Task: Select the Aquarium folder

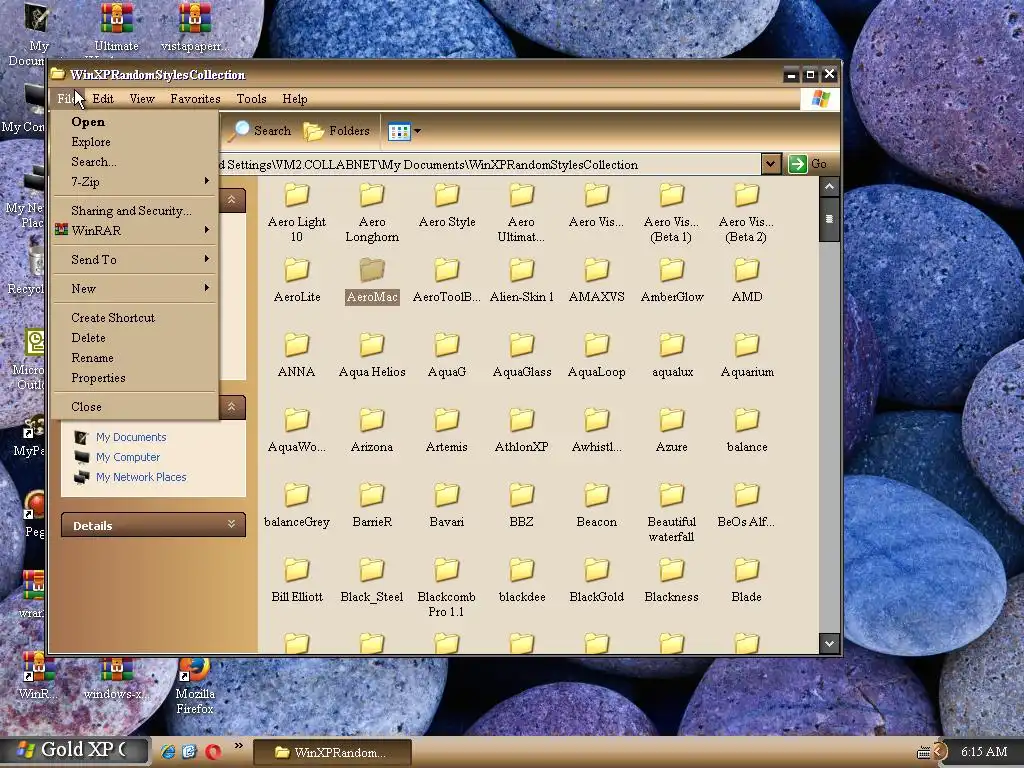Action: [746, 356]
